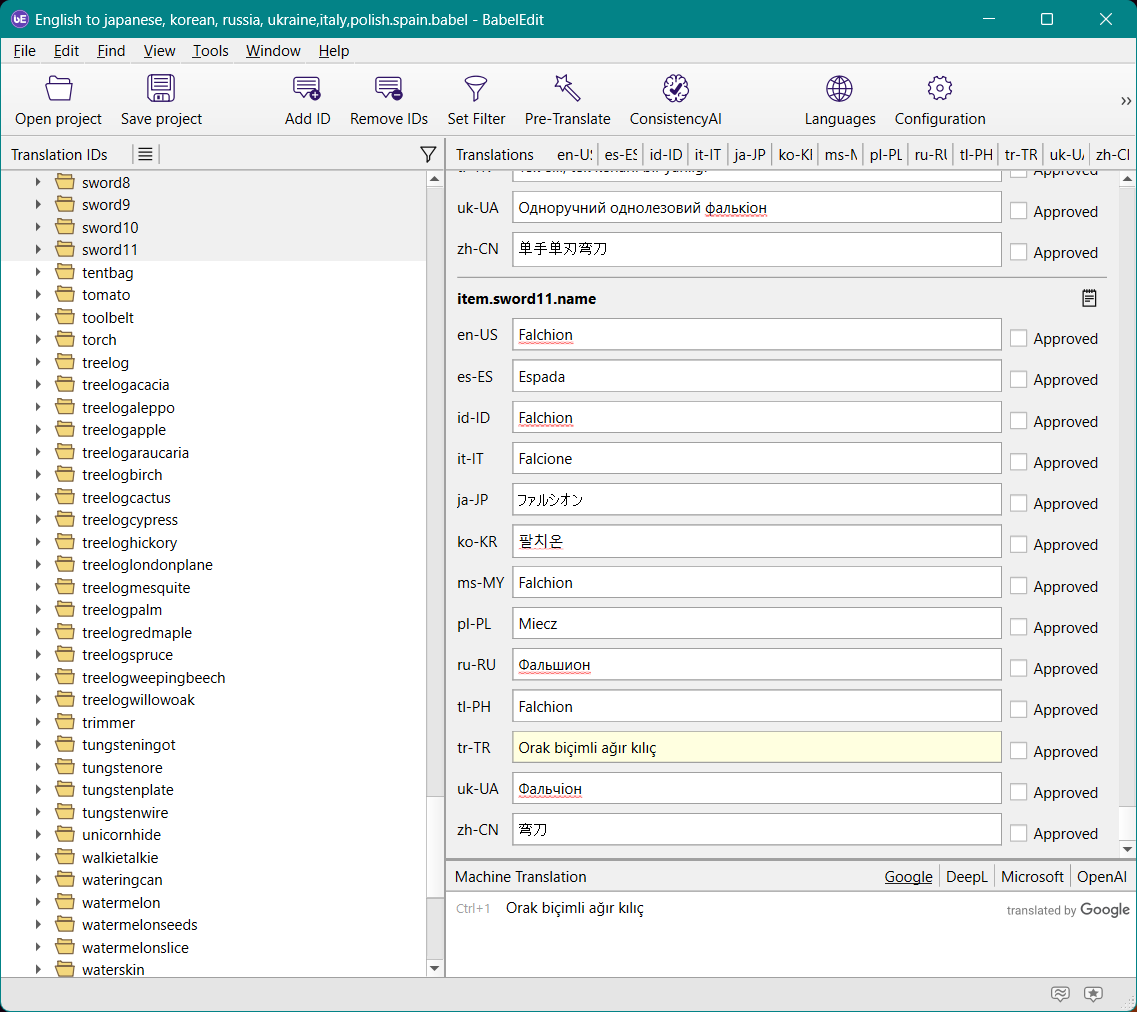The width and height of the screenshot is (1137, 1012).
Task: Click the Save project disk icon
Action: pos(161,89)
